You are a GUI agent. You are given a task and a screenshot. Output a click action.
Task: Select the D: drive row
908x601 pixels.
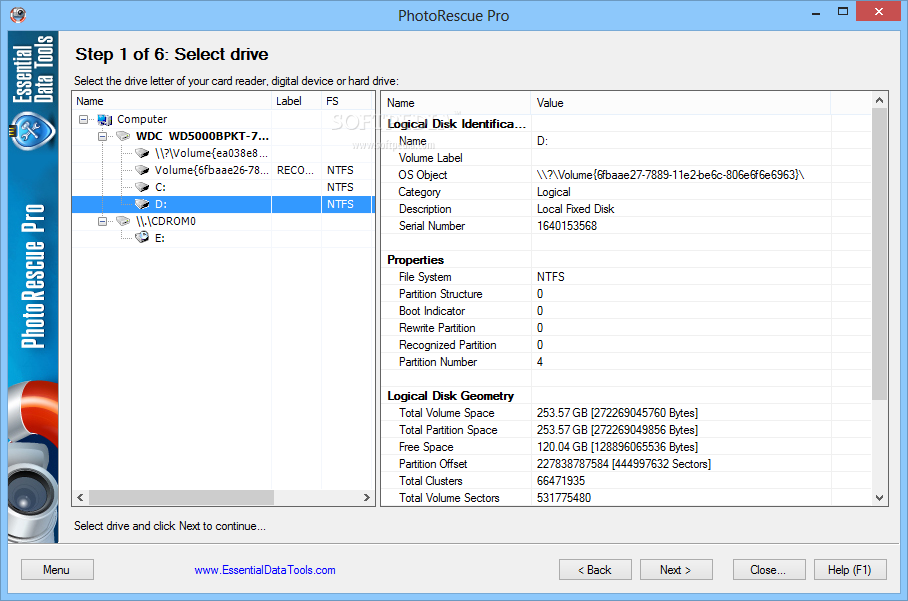(x=223, y=204)
